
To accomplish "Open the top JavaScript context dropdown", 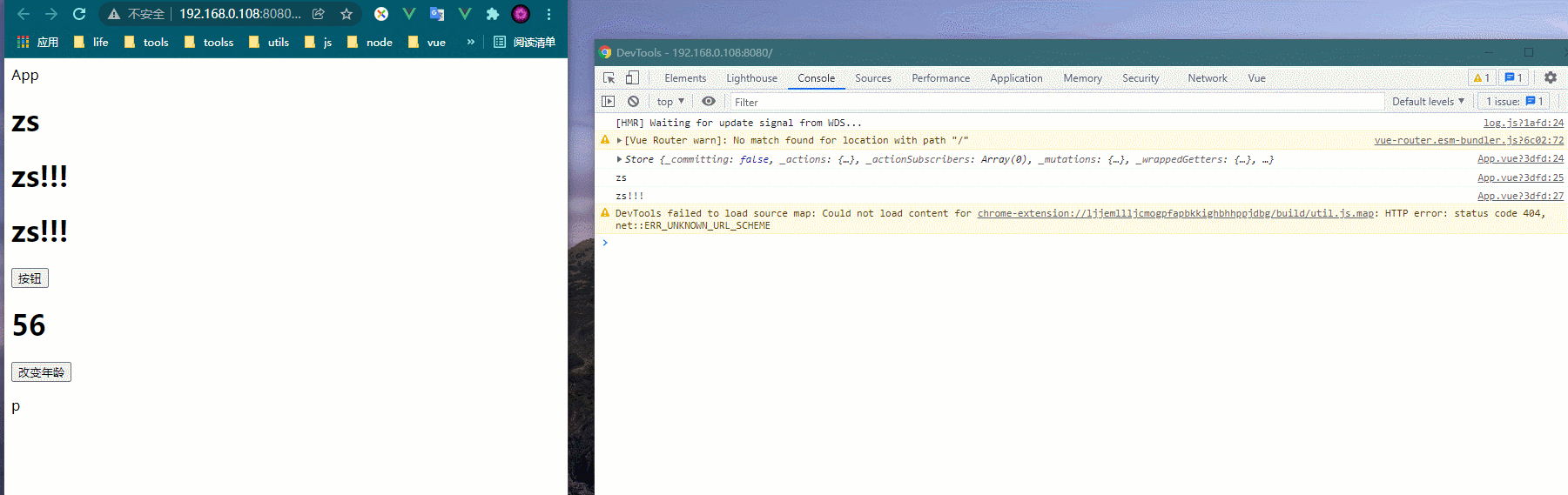I will (x=670, y=102).
